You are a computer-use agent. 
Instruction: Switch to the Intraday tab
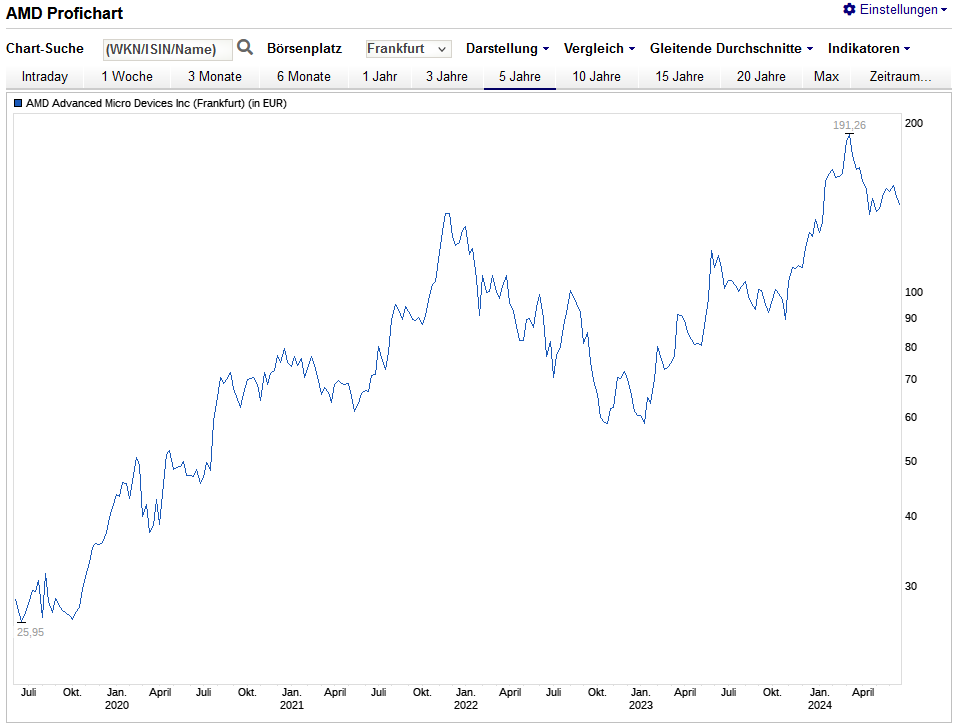pos(45,77)
